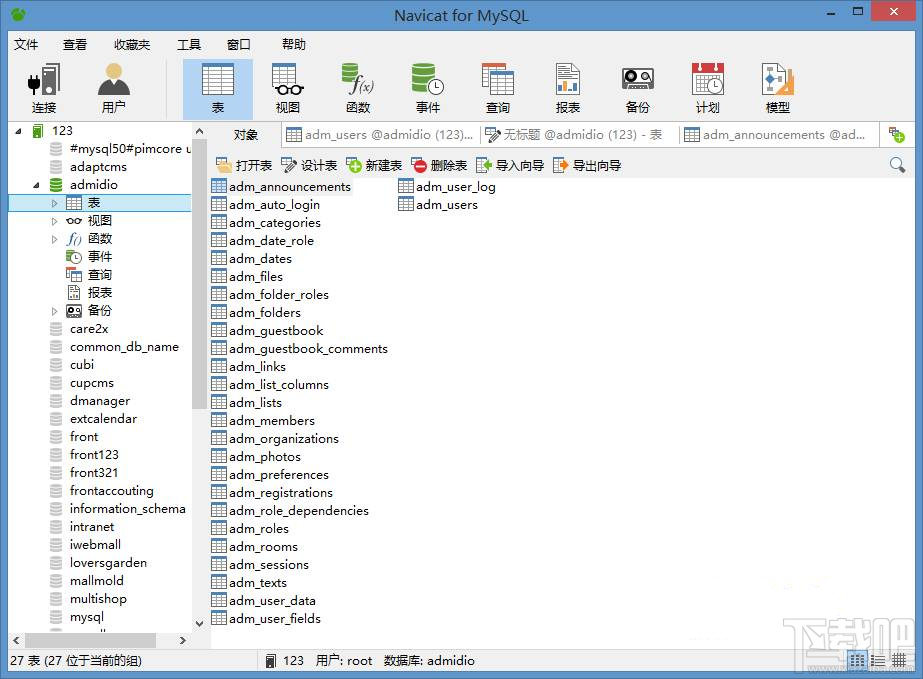Open the 事件 (Event) toolbar icon
This screenshot has width=923, height=679.
coord(427,89)
